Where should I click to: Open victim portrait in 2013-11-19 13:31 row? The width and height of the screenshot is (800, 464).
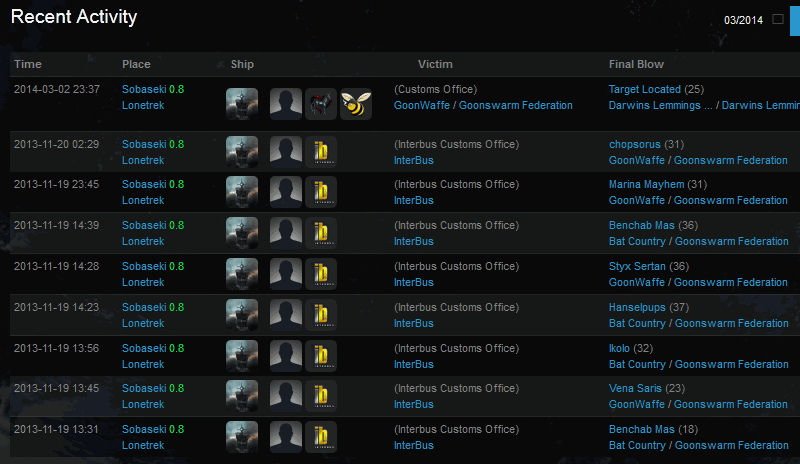pos(286,437)
